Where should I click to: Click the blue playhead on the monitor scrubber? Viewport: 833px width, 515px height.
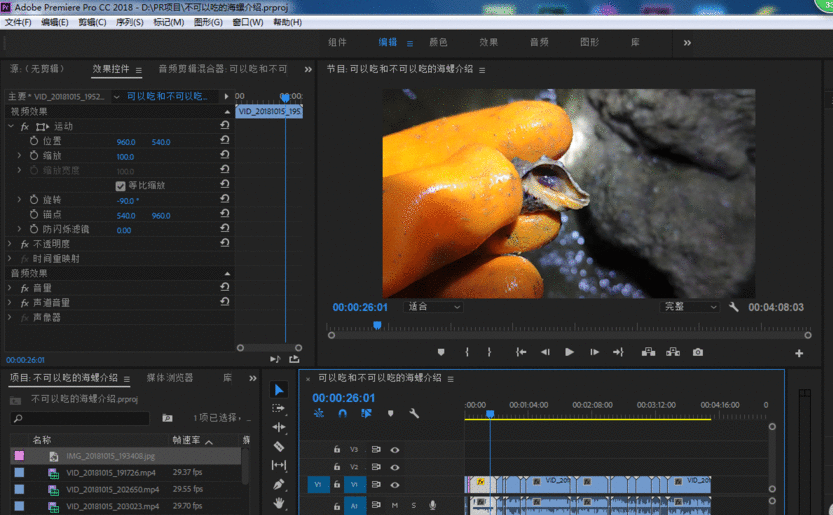coord(377,325)
